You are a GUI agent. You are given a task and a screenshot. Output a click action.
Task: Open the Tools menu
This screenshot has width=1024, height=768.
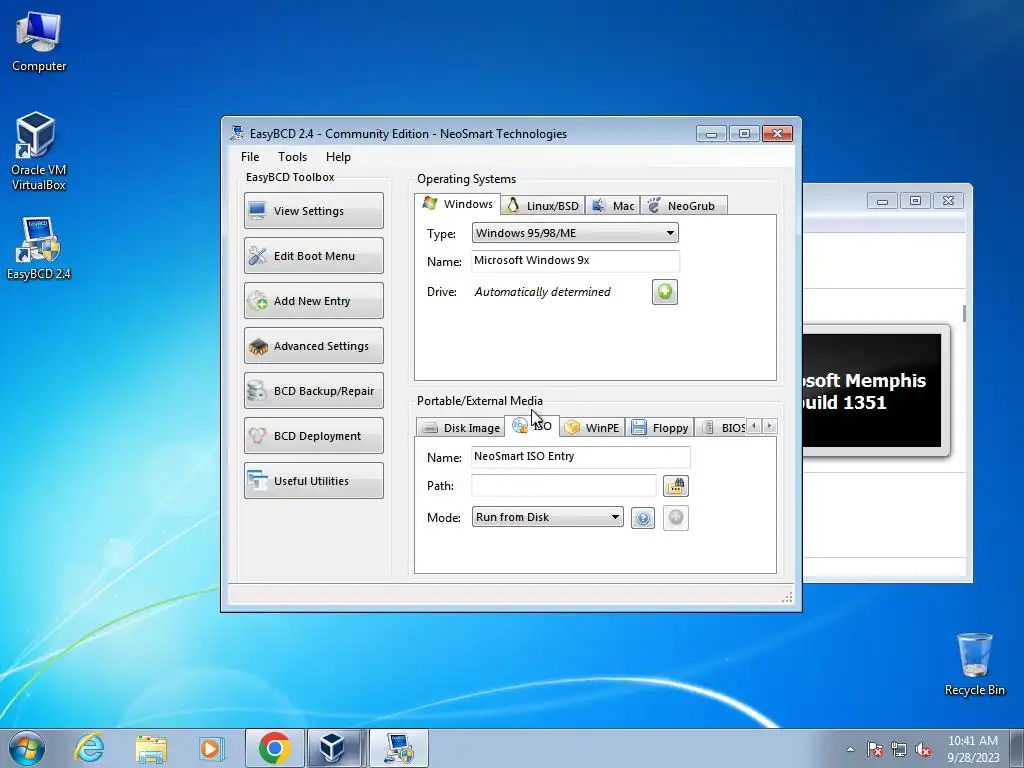(292, 157)
